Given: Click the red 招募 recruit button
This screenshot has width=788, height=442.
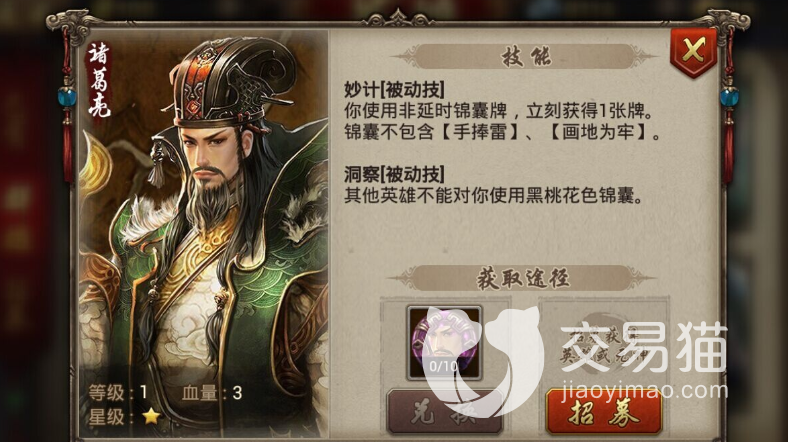Looking at the screenshot, I should pyautogui.click(x=604, y=412).
